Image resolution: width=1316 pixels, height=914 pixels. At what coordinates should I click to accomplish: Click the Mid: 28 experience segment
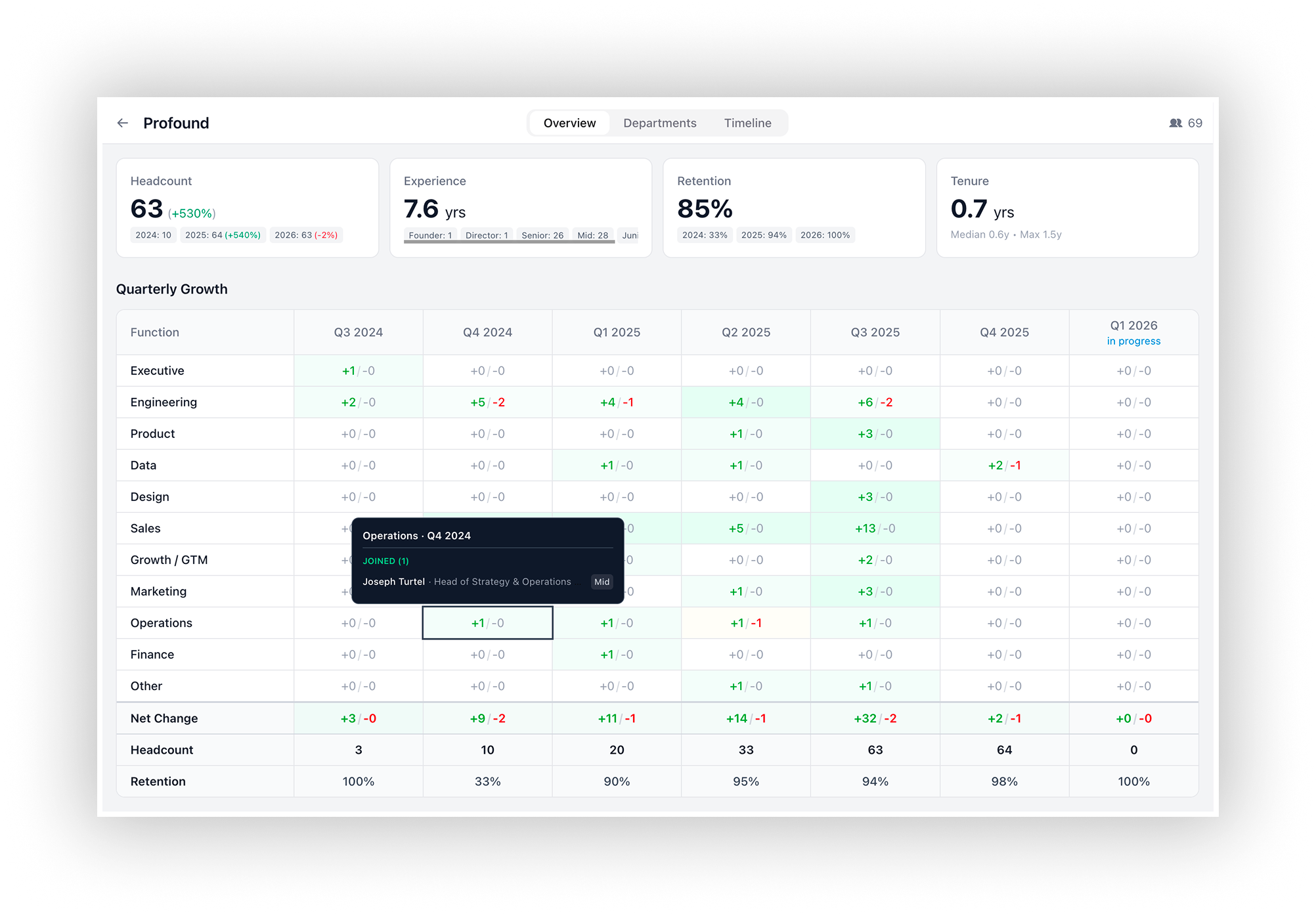click(592, 235)
